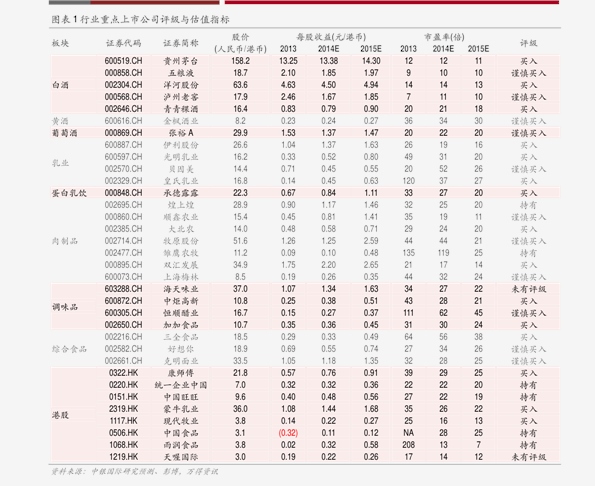
Task: Click the 天喔国际 company name
Action: pos(181,457)
